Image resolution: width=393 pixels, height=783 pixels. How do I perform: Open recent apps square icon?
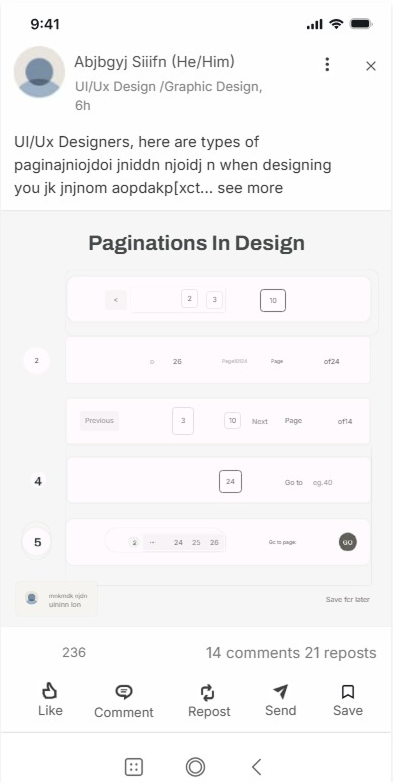tap(133, 767)
